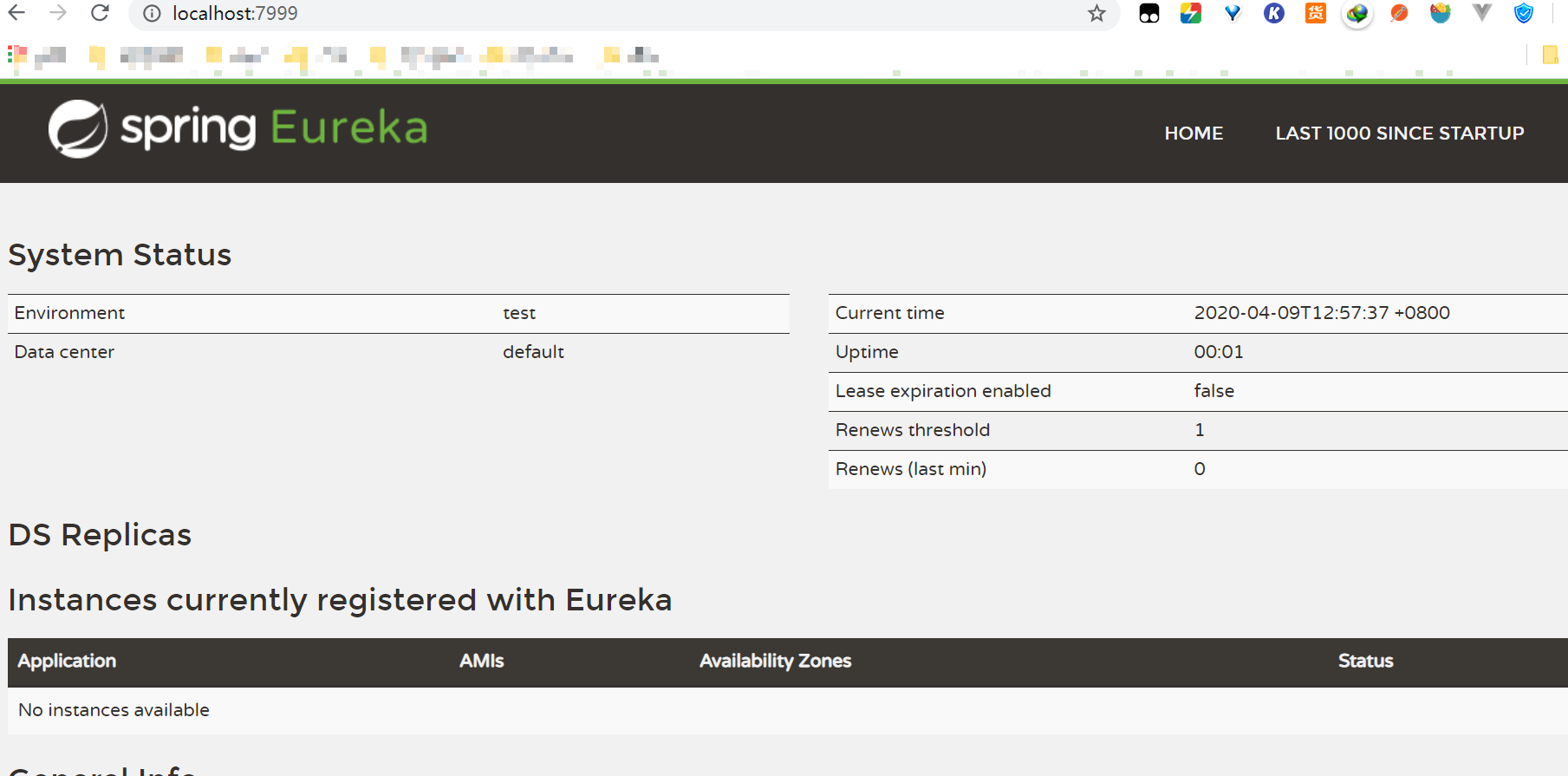Select the Data center label
The height and width of the screenshot is (776, 1568).
(64, 352)
